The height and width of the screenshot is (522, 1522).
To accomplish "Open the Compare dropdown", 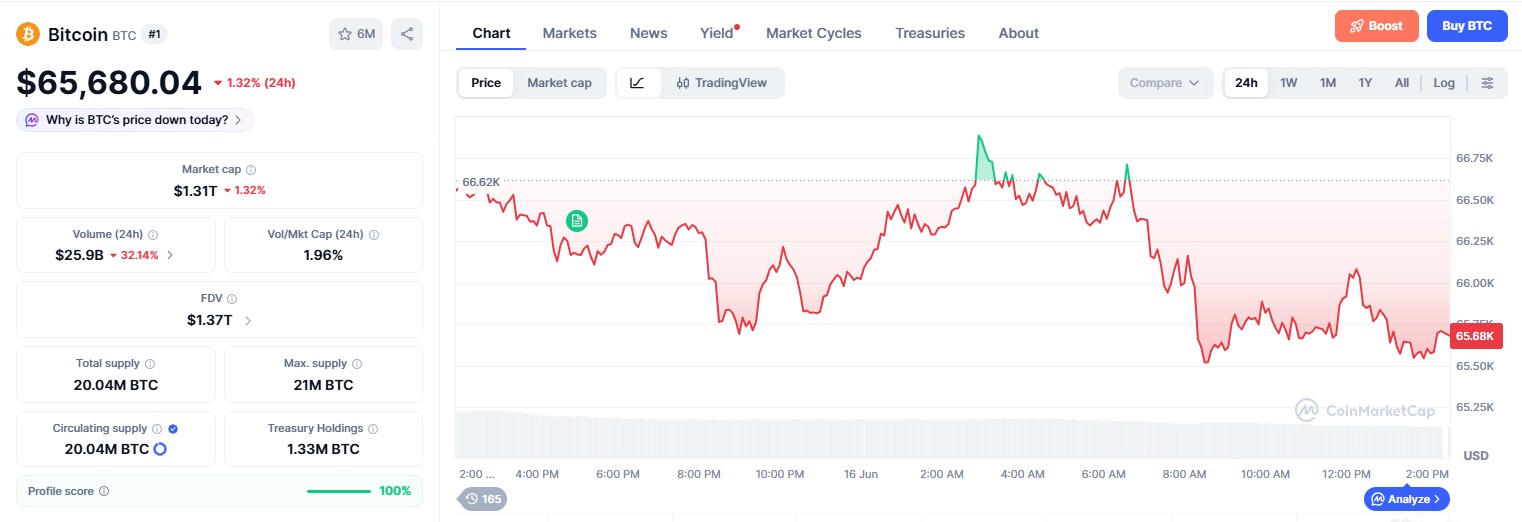I will click(1165, 83).
